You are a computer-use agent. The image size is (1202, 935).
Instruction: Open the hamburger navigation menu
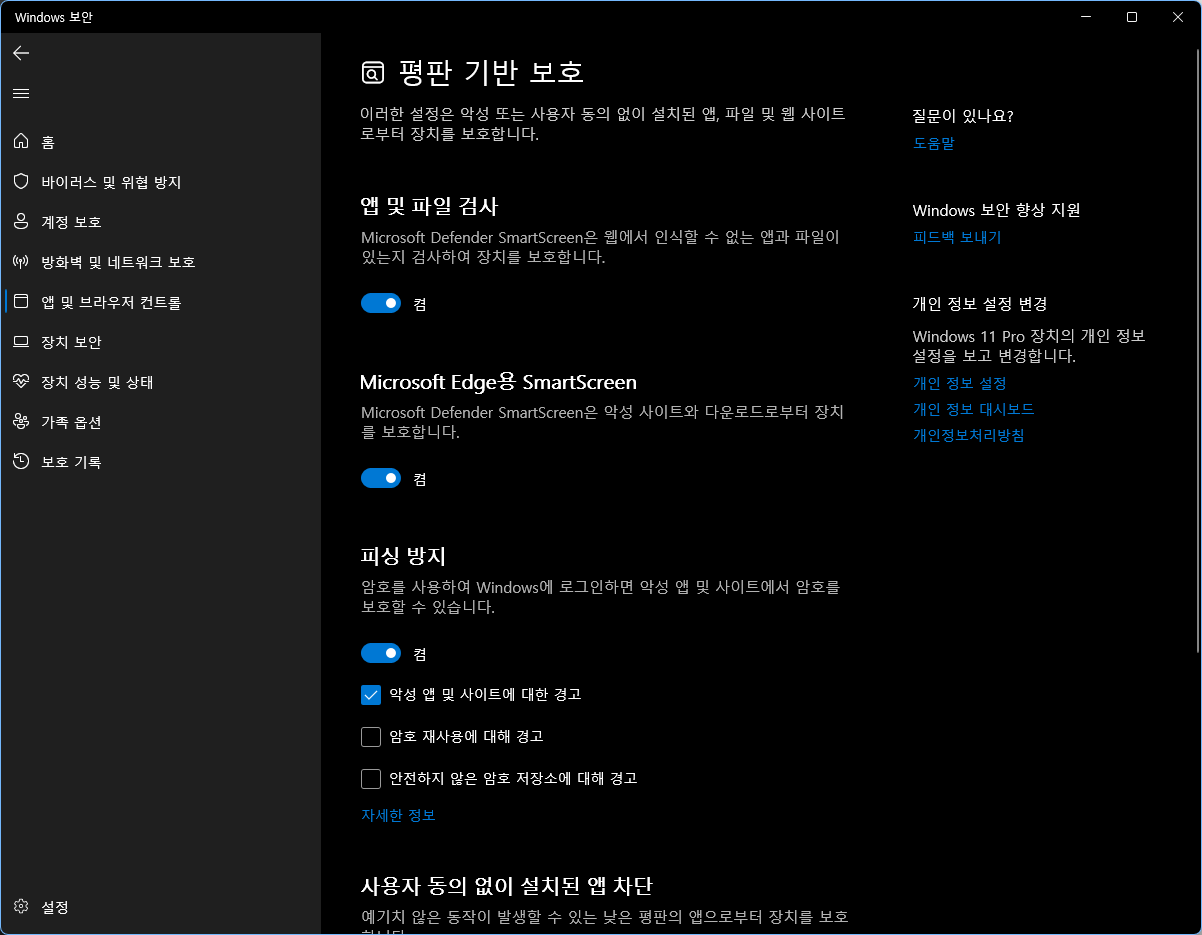(21, 93)
